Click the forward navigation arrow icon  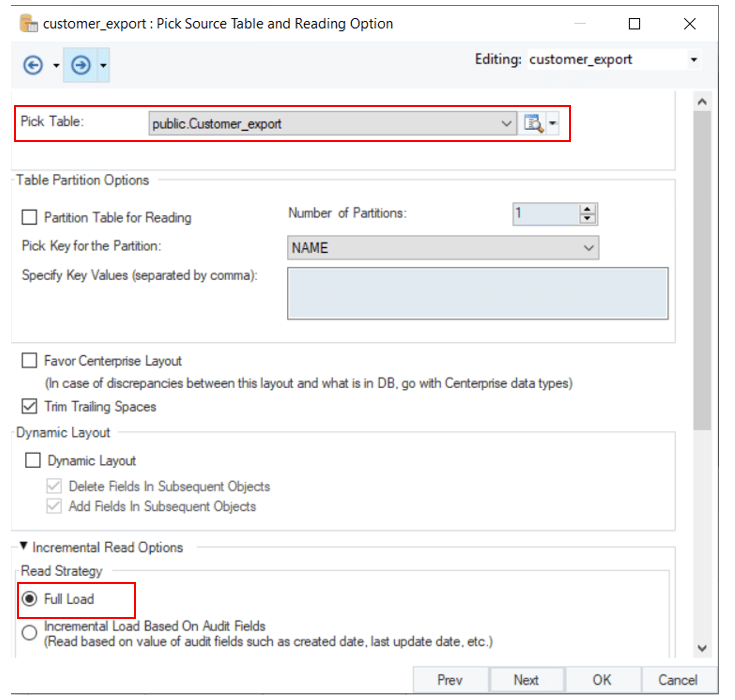(x=81, y=65)
